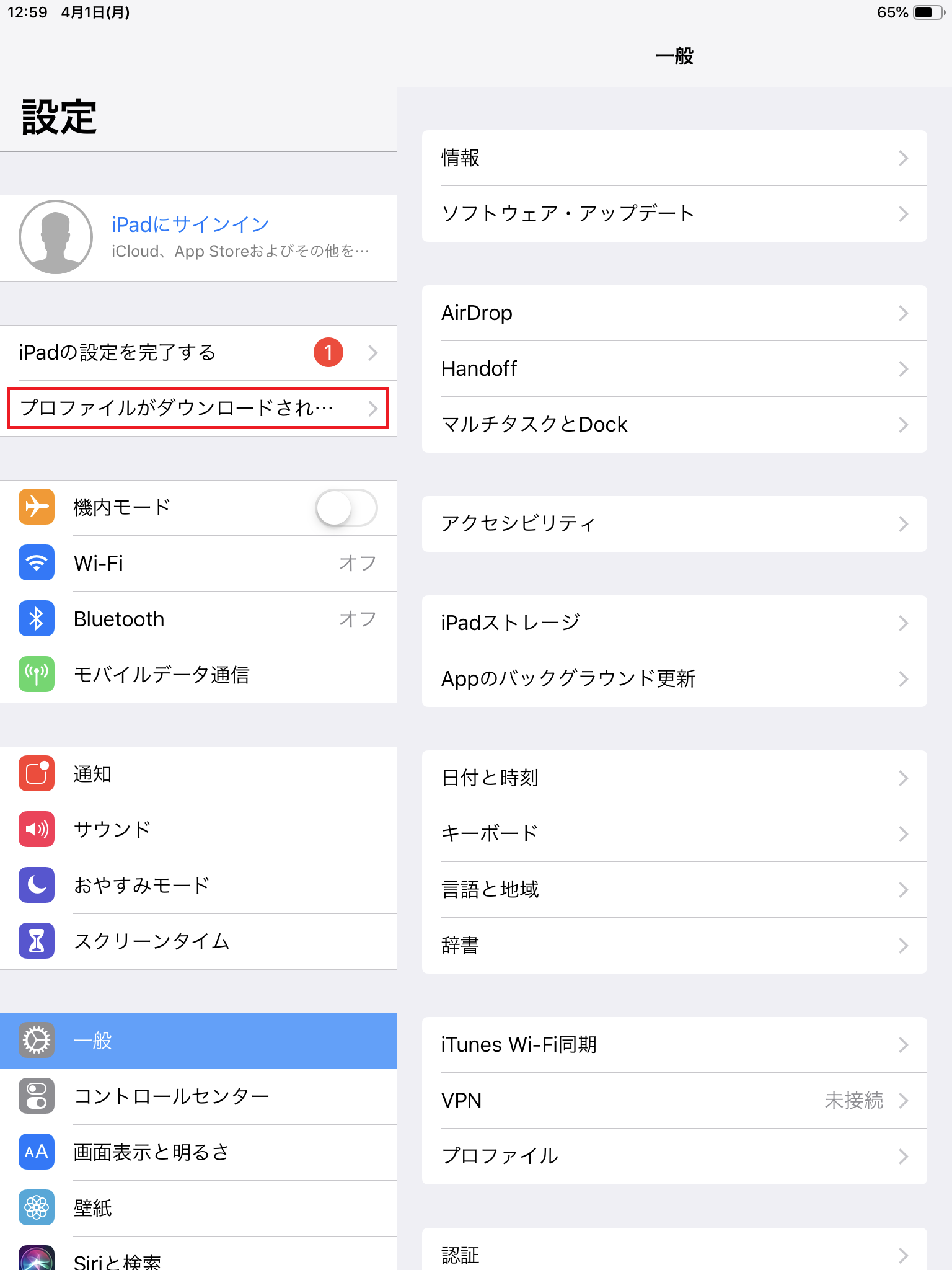Select サウンド in the sidebar
This screenshot has width=952, height=1270.
tap(198, 830)
